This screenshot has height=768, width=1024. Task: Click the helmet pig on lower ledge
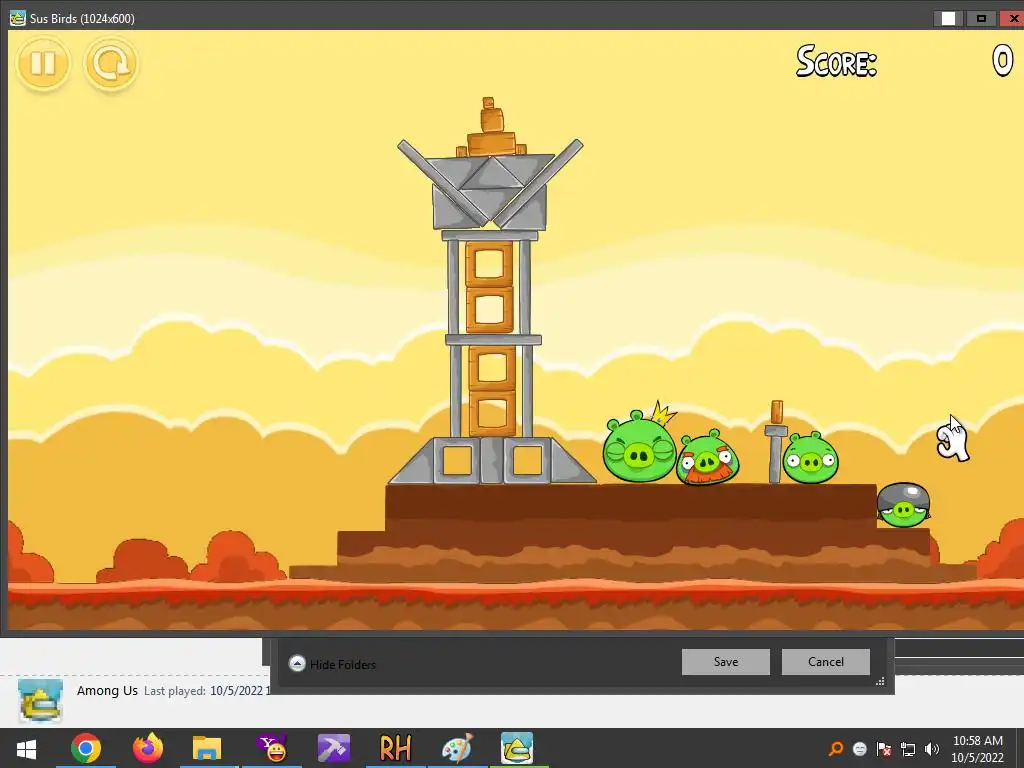click(903, 505)
